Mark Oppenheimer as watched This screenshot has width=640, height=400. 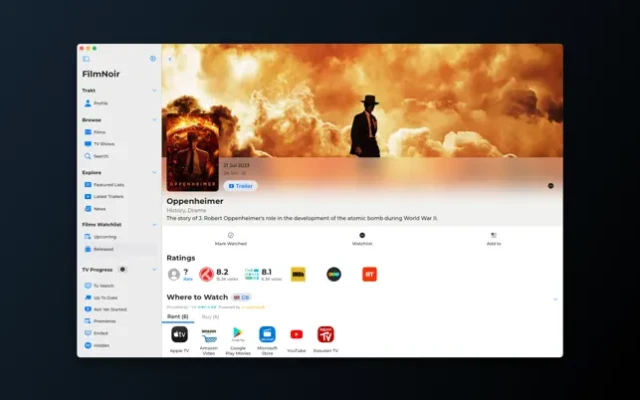click(x=231, y=239)
